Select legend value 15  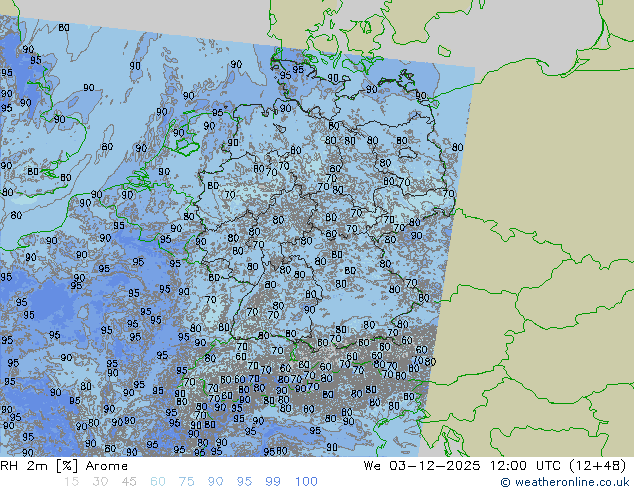click(x=71, y=482)
